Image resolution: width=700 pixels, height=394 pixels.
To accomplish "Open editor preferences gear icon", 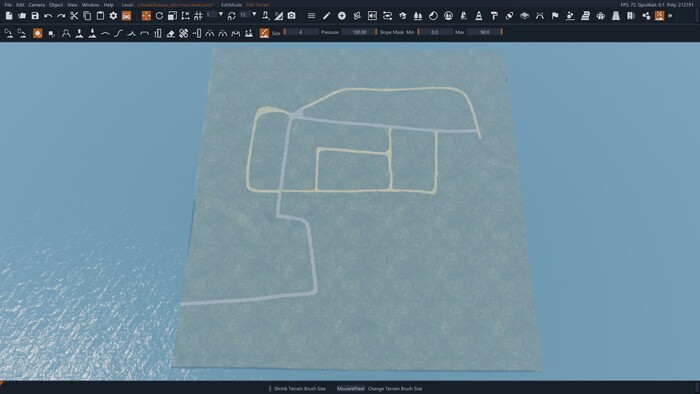I will click(113, 16).
